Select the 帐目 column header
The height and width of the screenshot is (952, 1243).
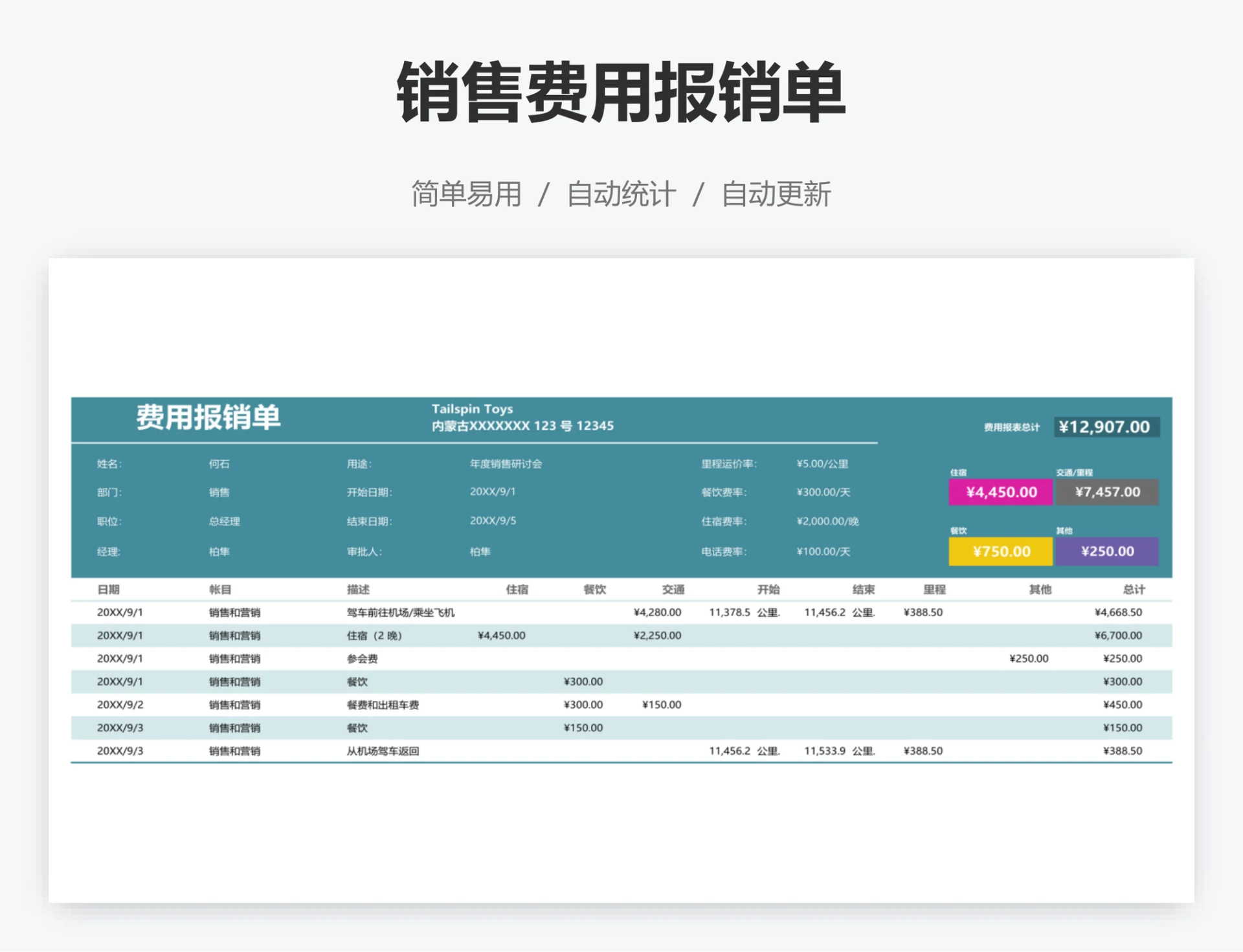pos(220,590)
